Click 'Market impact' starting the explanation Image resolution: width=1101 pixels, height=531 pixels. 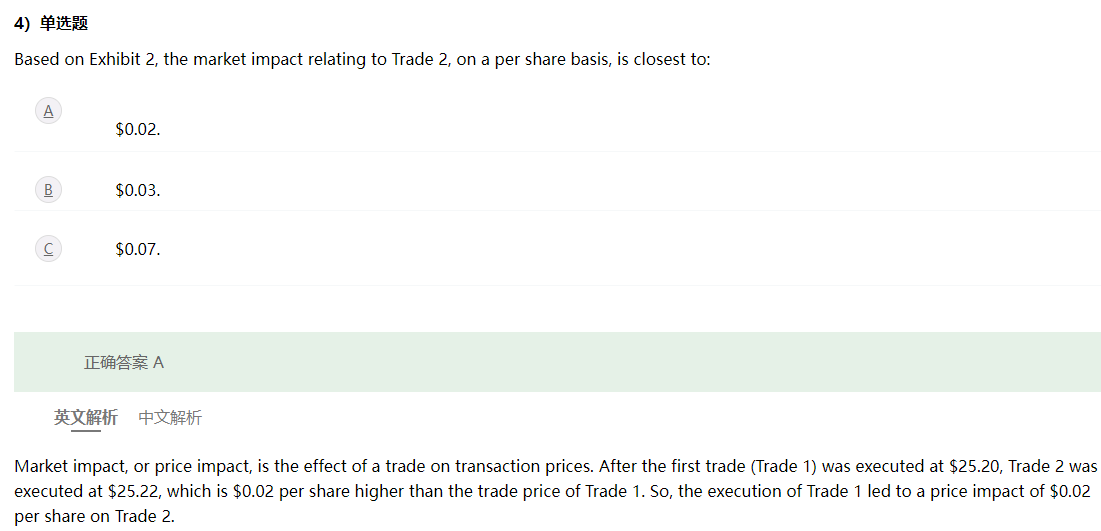pyautogui.click(x=61, y=466)
